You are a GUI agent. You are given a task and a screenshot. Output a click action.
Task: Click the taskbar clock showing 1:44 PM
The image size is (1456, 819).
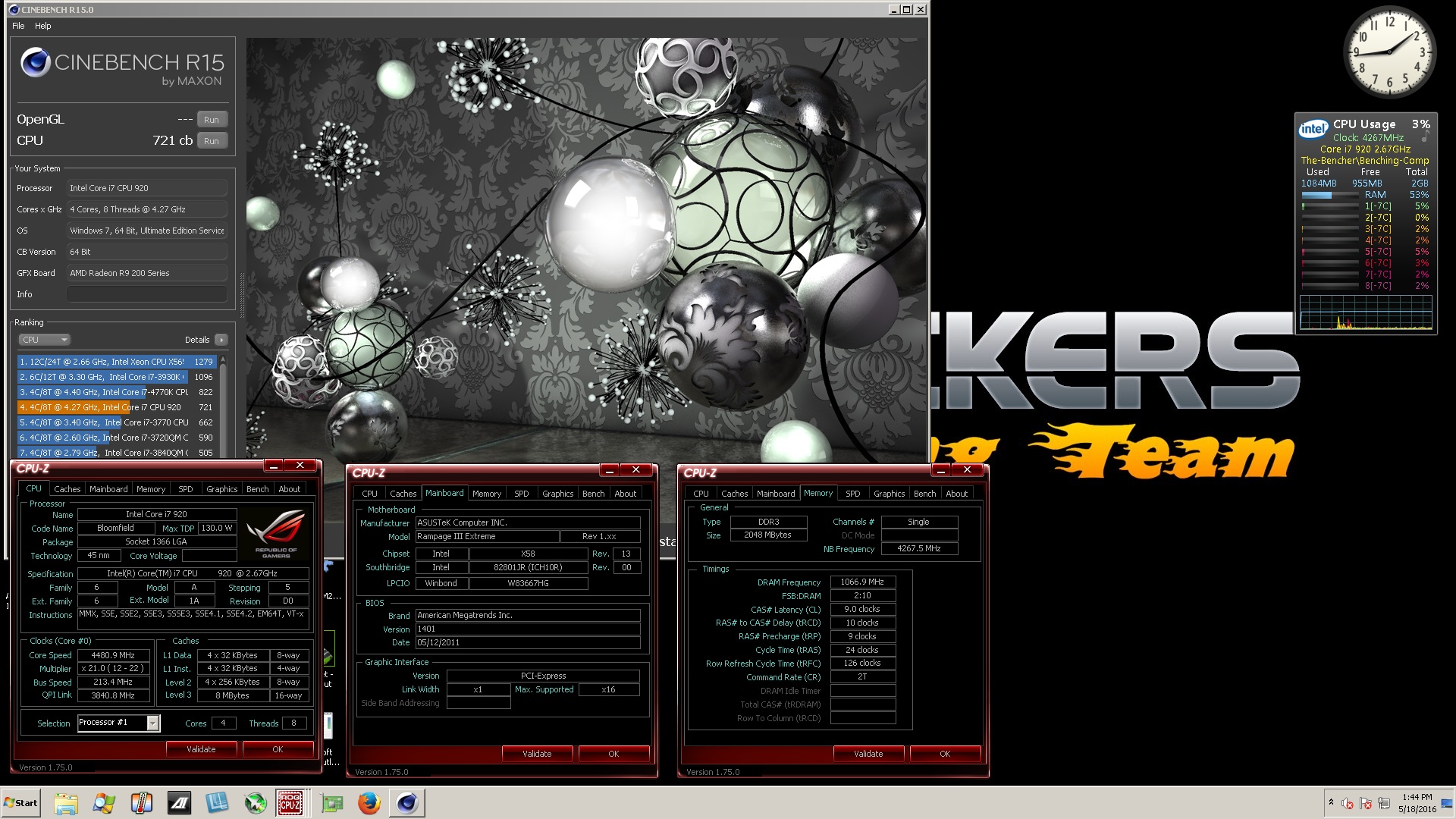click(x=1417, y=803)
